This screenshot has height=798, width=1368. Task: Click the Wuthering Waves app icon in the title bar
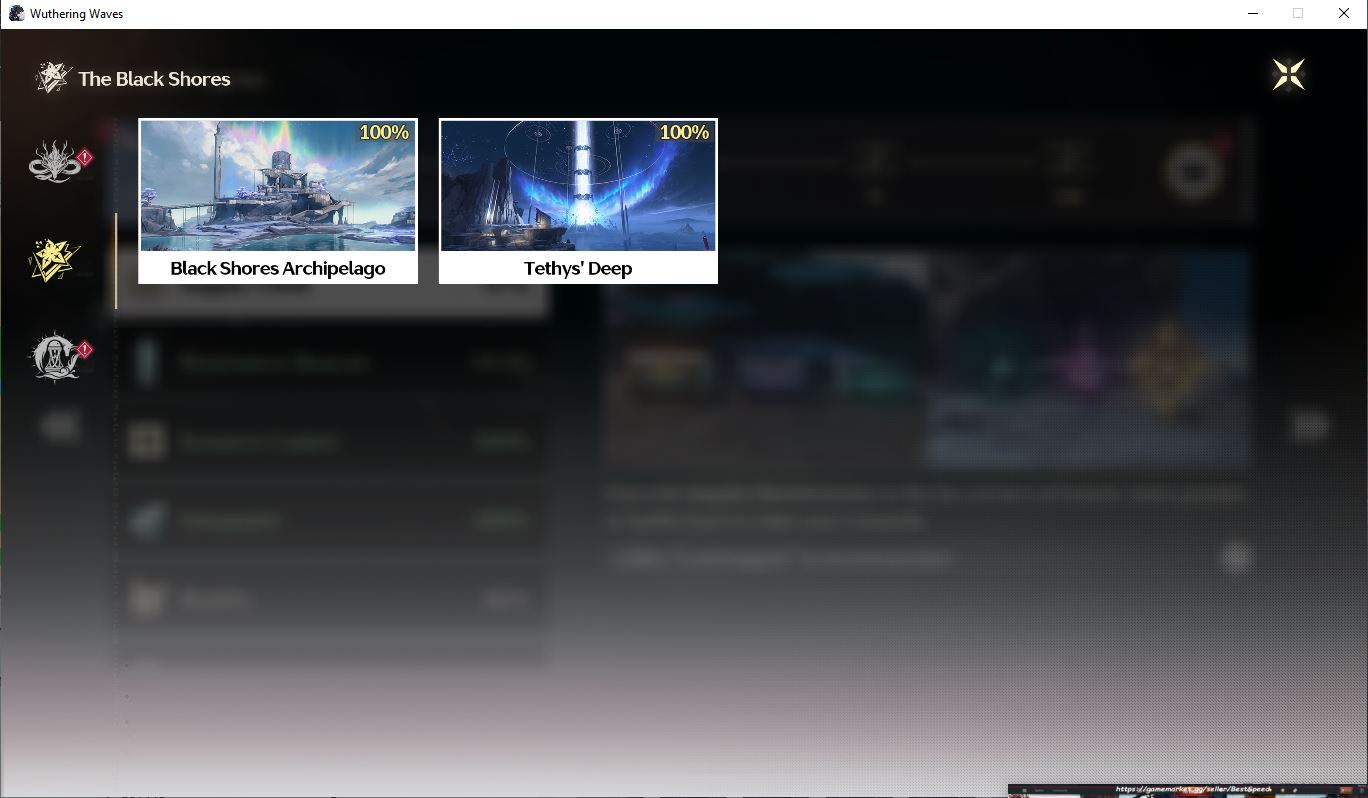pos(16,14)
